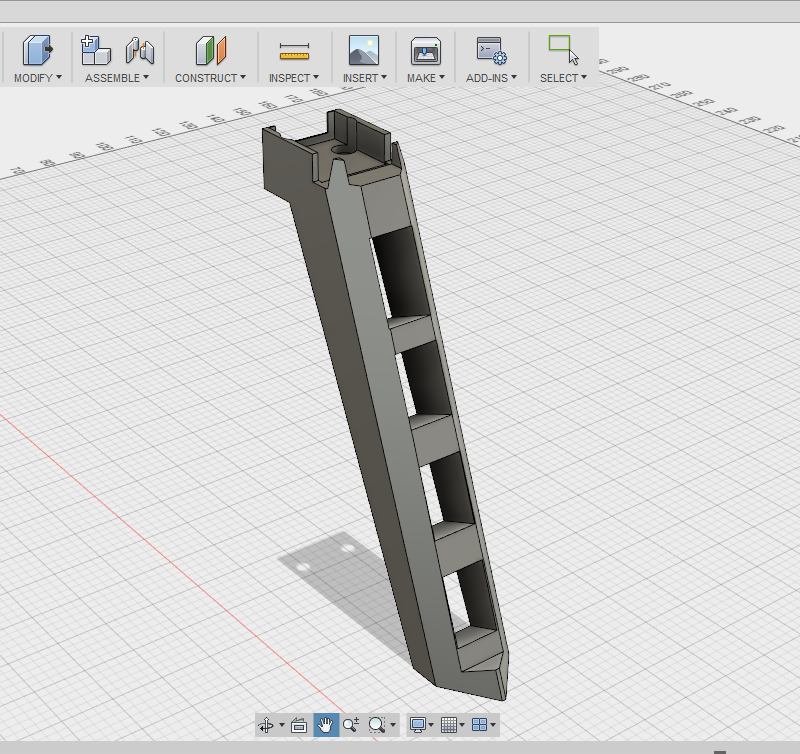Viewport: 800px width, 754px height.
Task: Expand the Grid and Snaps dropdown arrow
Action: click(462, 725)
